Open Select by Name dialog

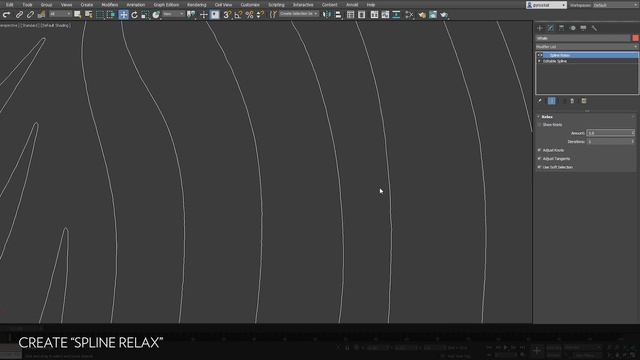tap(88, 15)
